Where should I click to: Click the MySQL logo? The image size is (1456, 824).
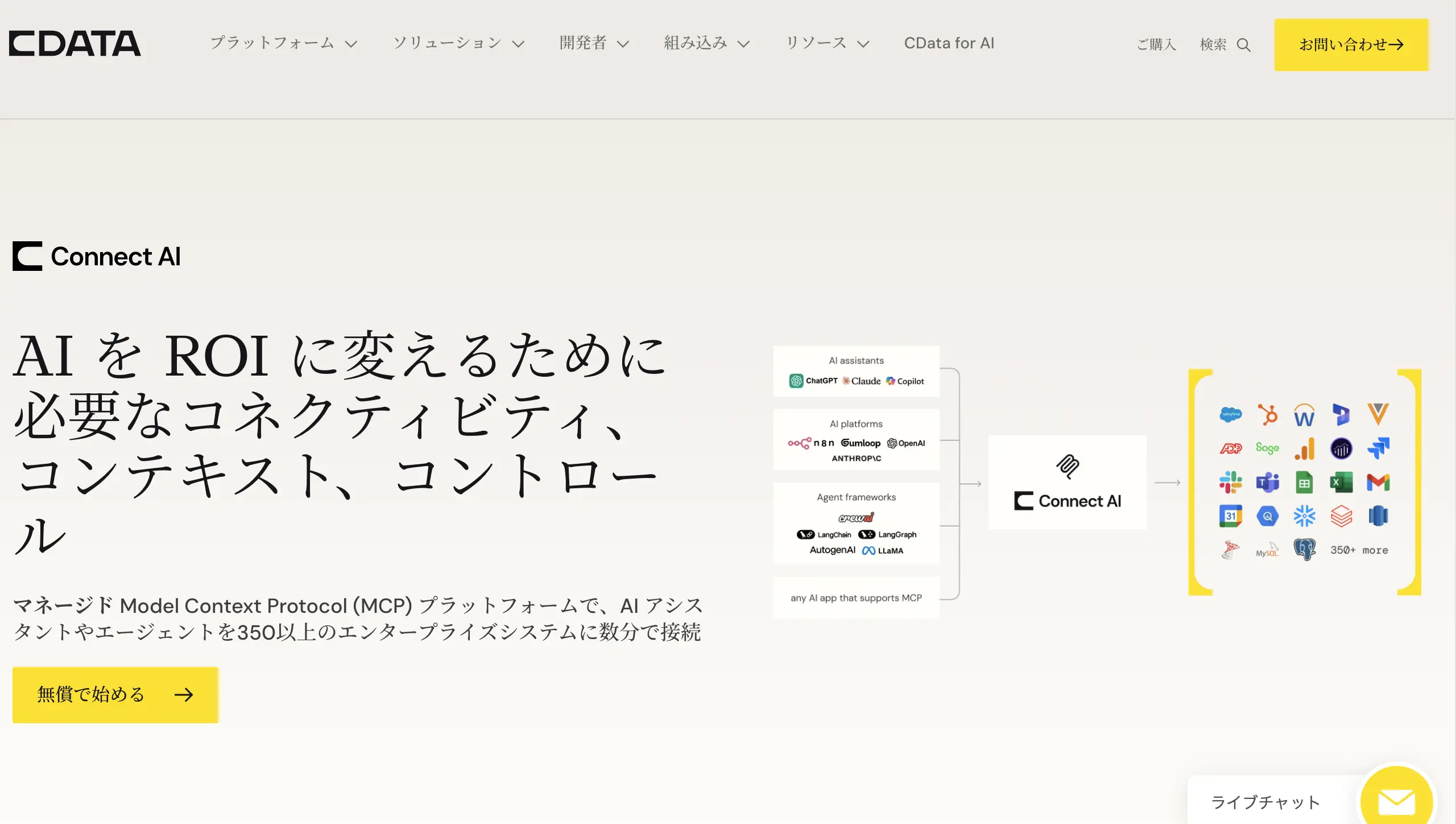click(1267, 550)
